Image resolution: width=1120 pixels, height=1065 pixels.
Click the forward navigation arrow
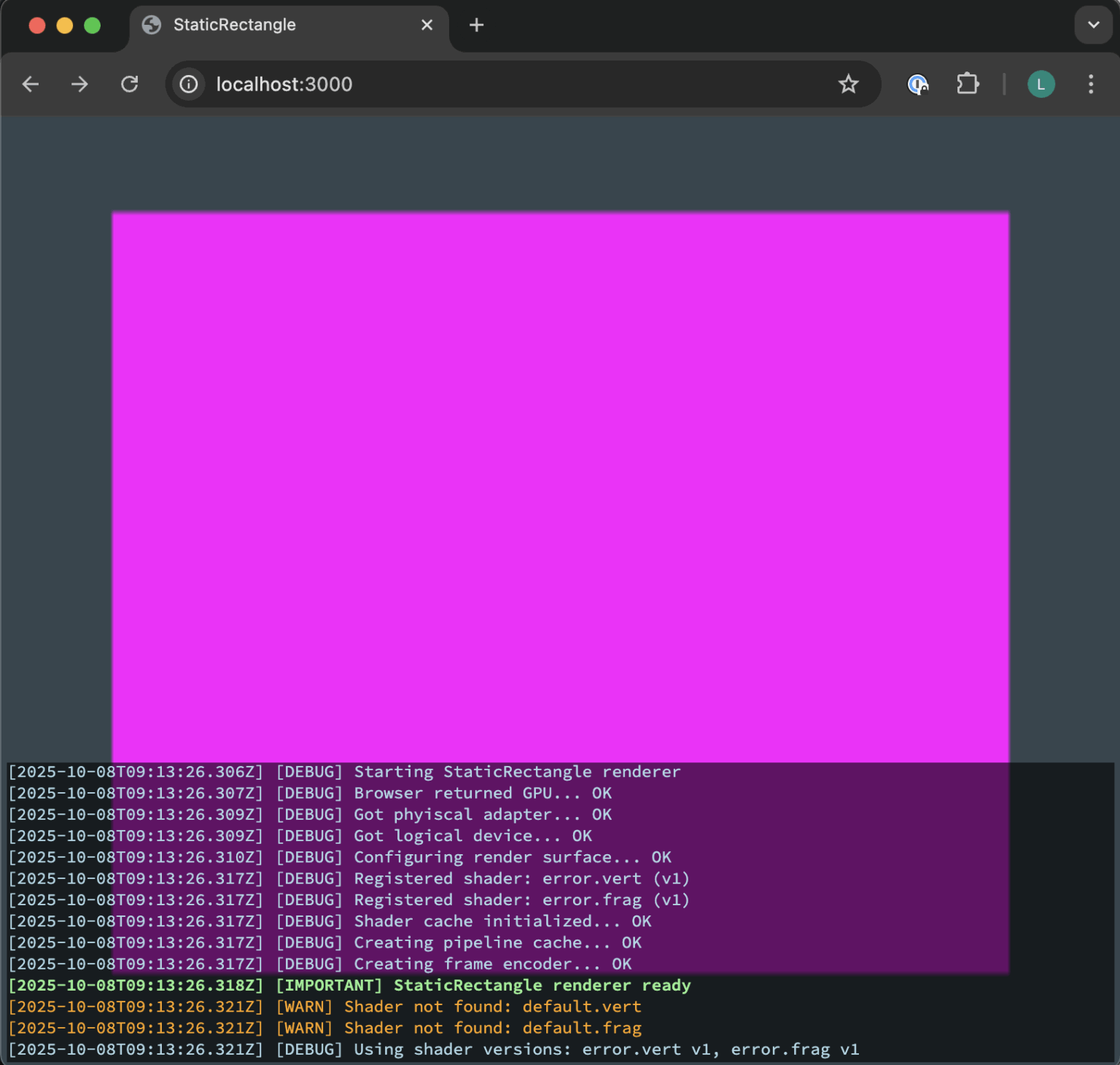[x=79, y=85]
